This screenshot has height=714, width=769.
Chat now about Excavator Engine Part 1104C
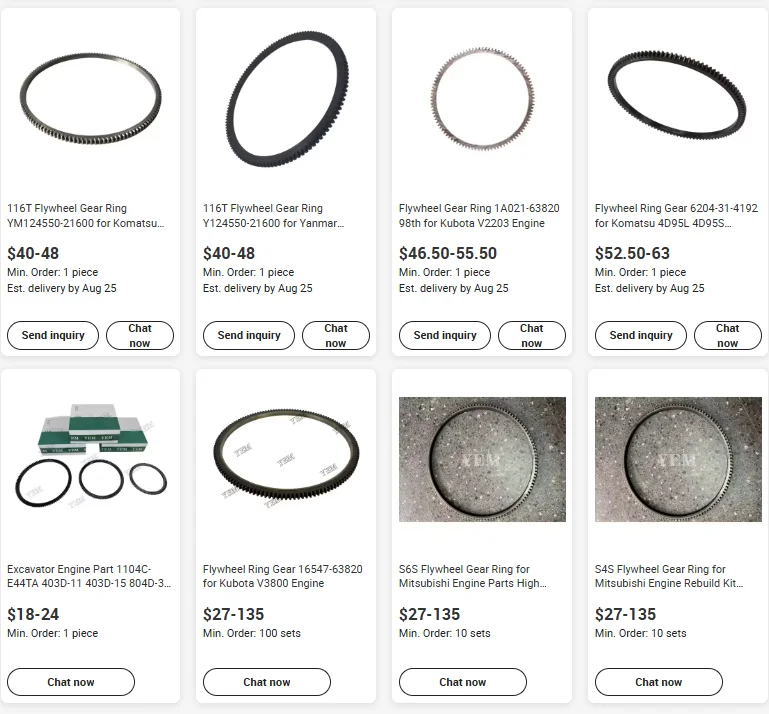tap(71, 682)
